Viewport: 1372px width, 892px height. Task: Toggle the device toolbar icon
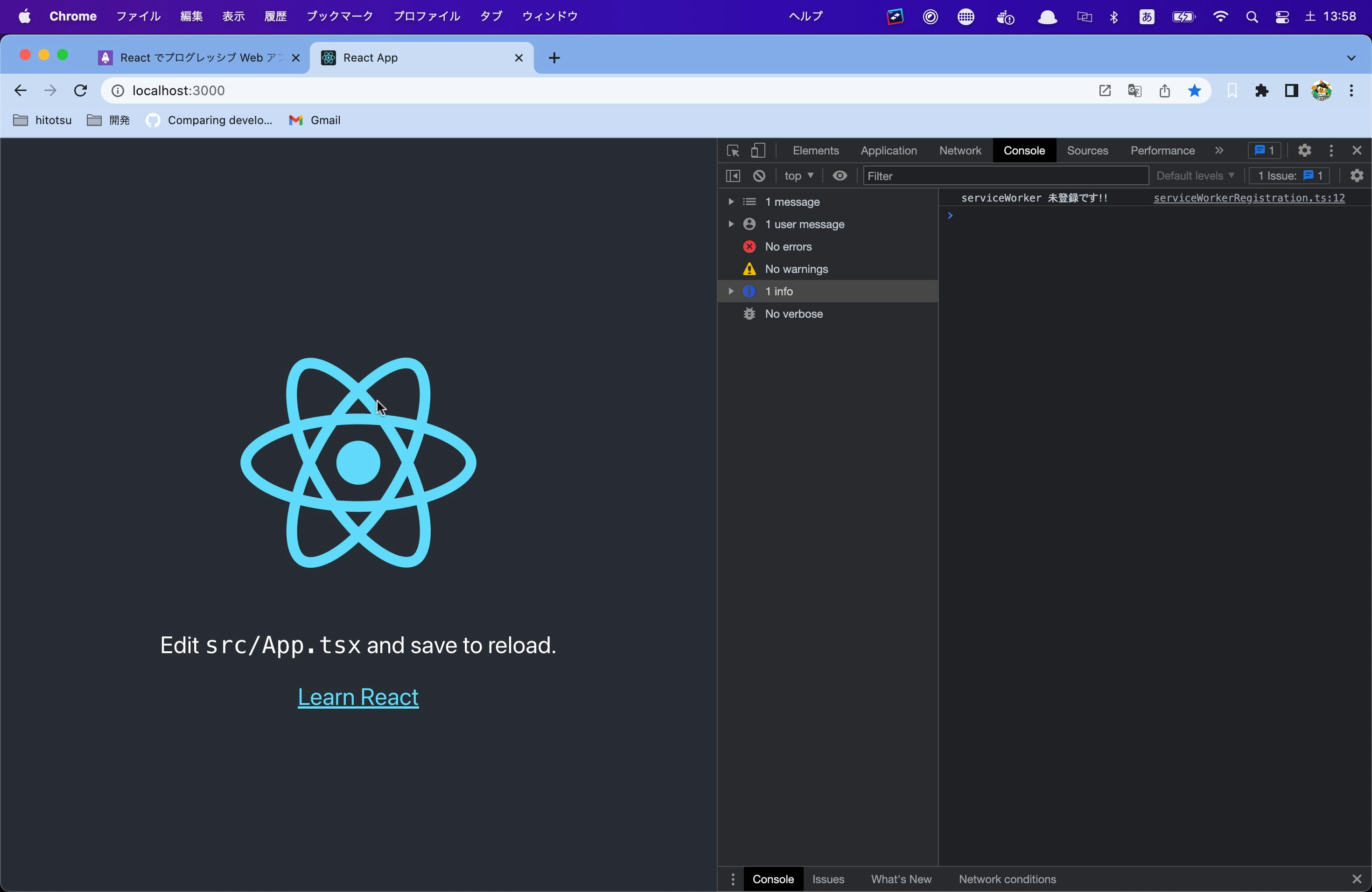pyautogui.click(x=758, y=151)
